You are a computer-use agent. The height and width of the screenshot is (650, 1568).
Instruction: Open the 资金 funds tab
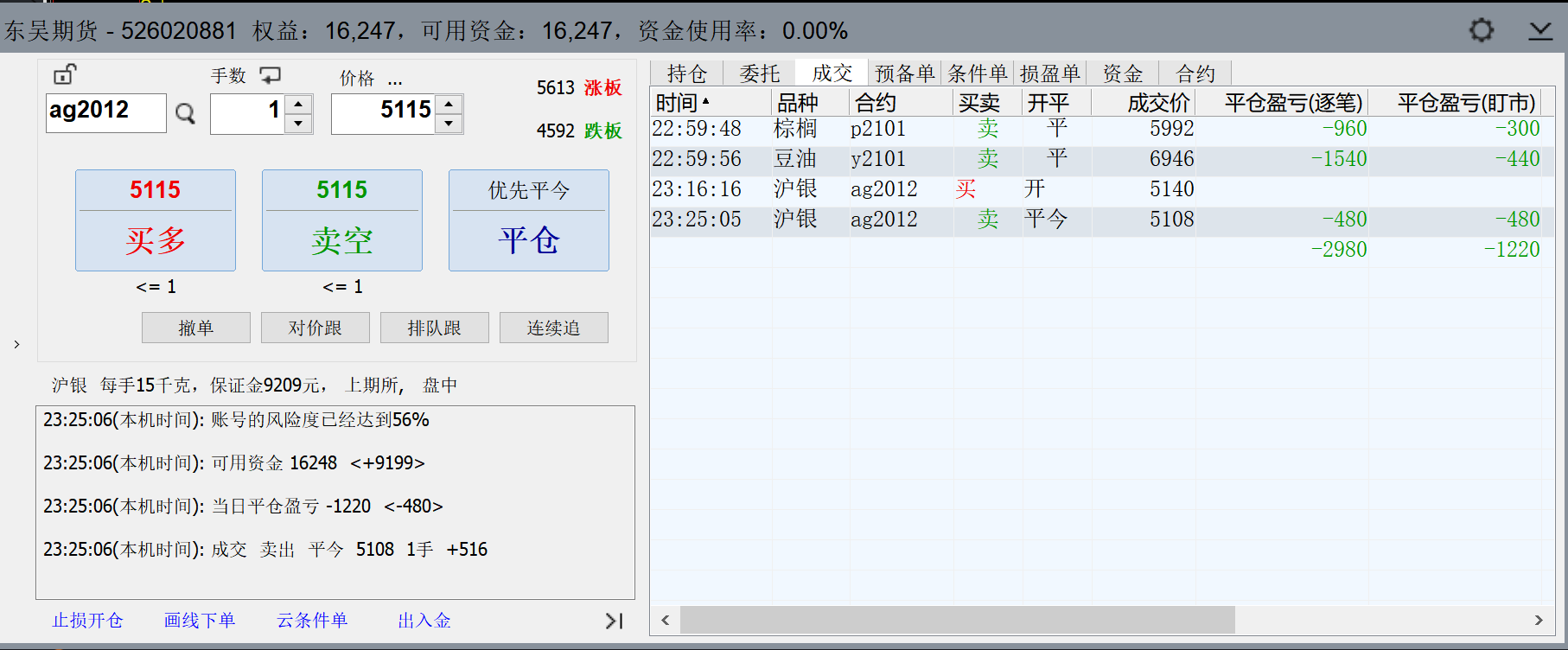[x=1123, y=73]
